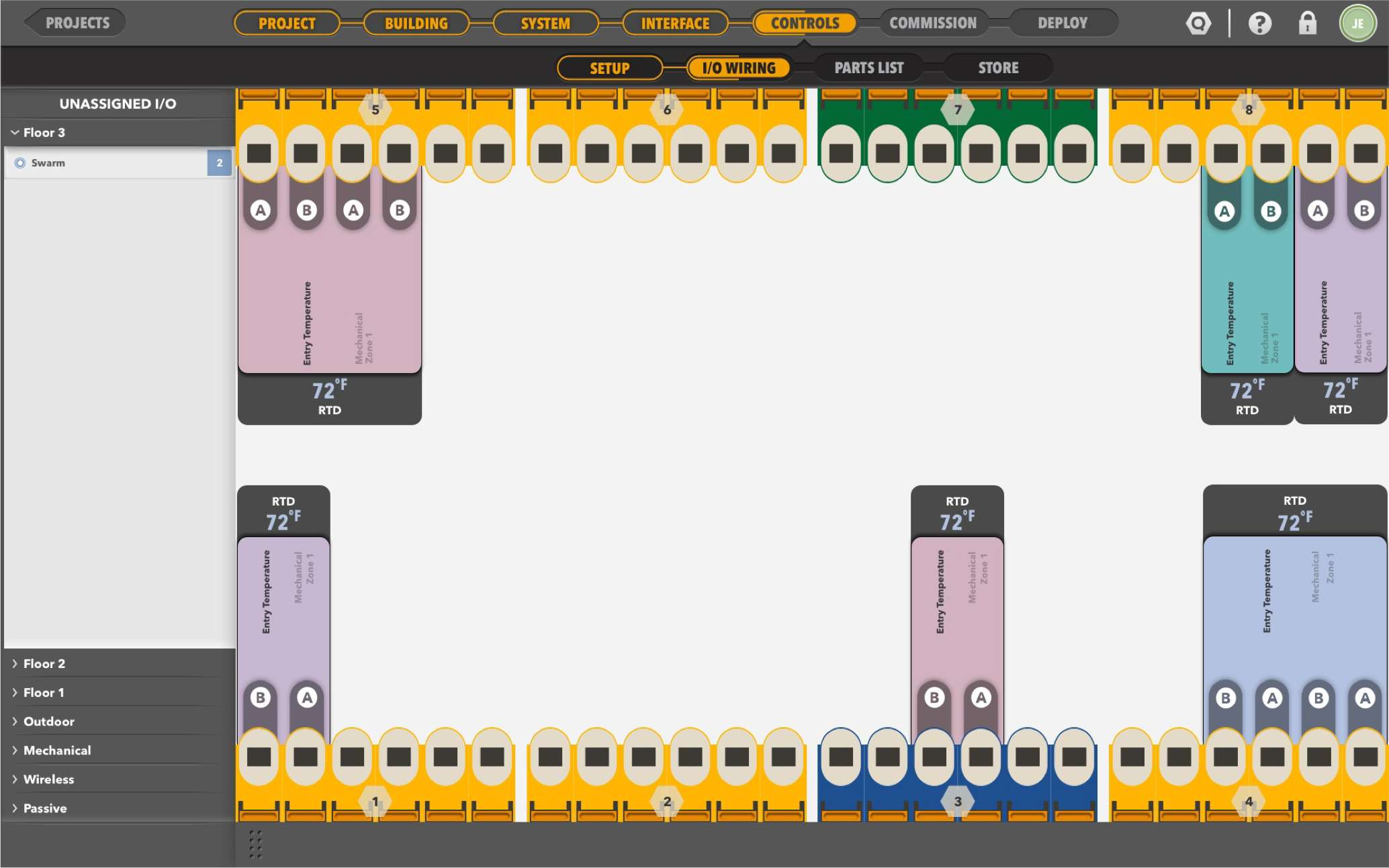Select module 3 hexagon badge

pos(958,801)
